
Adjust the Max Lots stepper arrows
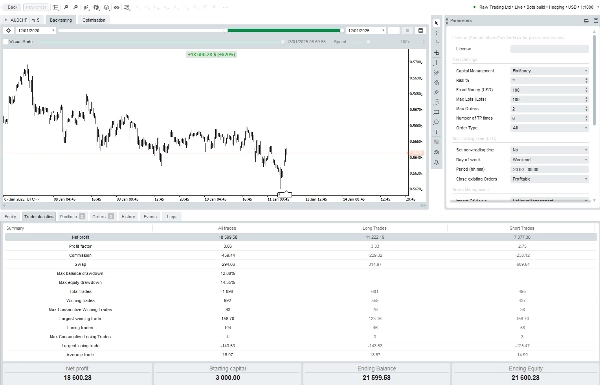[x=586, y=100]
